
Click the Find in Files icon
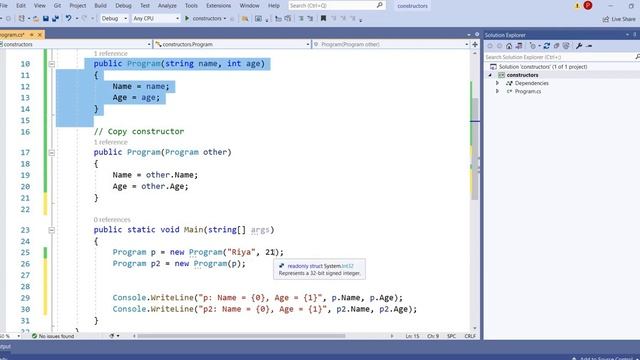pyautogui.click(x=245, y=18)
